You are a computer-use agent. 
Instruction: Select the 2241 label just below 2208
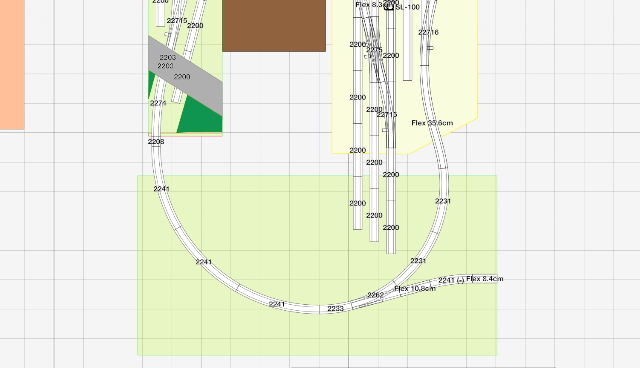[162, 189]
